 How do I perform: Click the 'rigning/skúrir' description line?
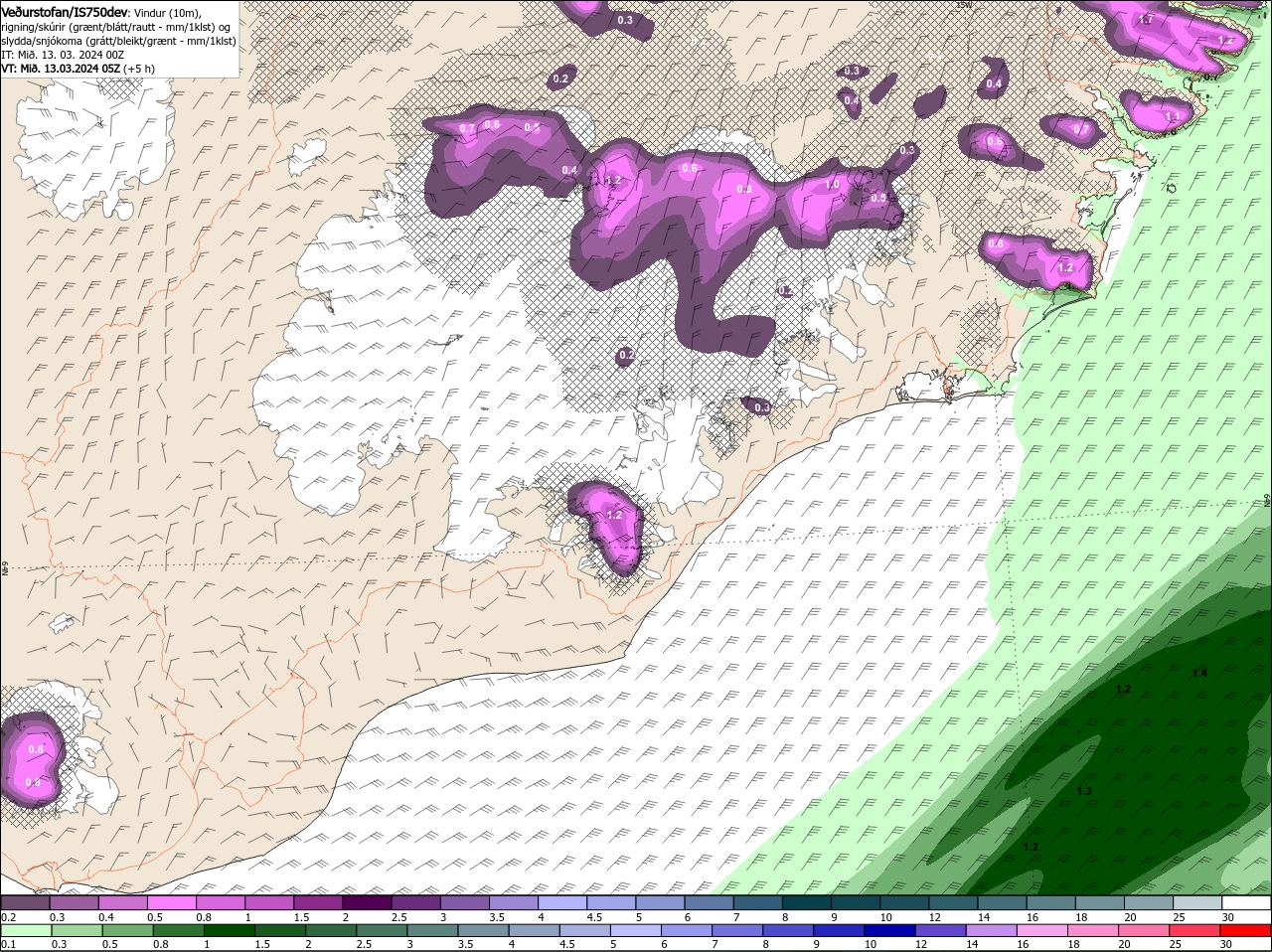[x=117, y=27]
